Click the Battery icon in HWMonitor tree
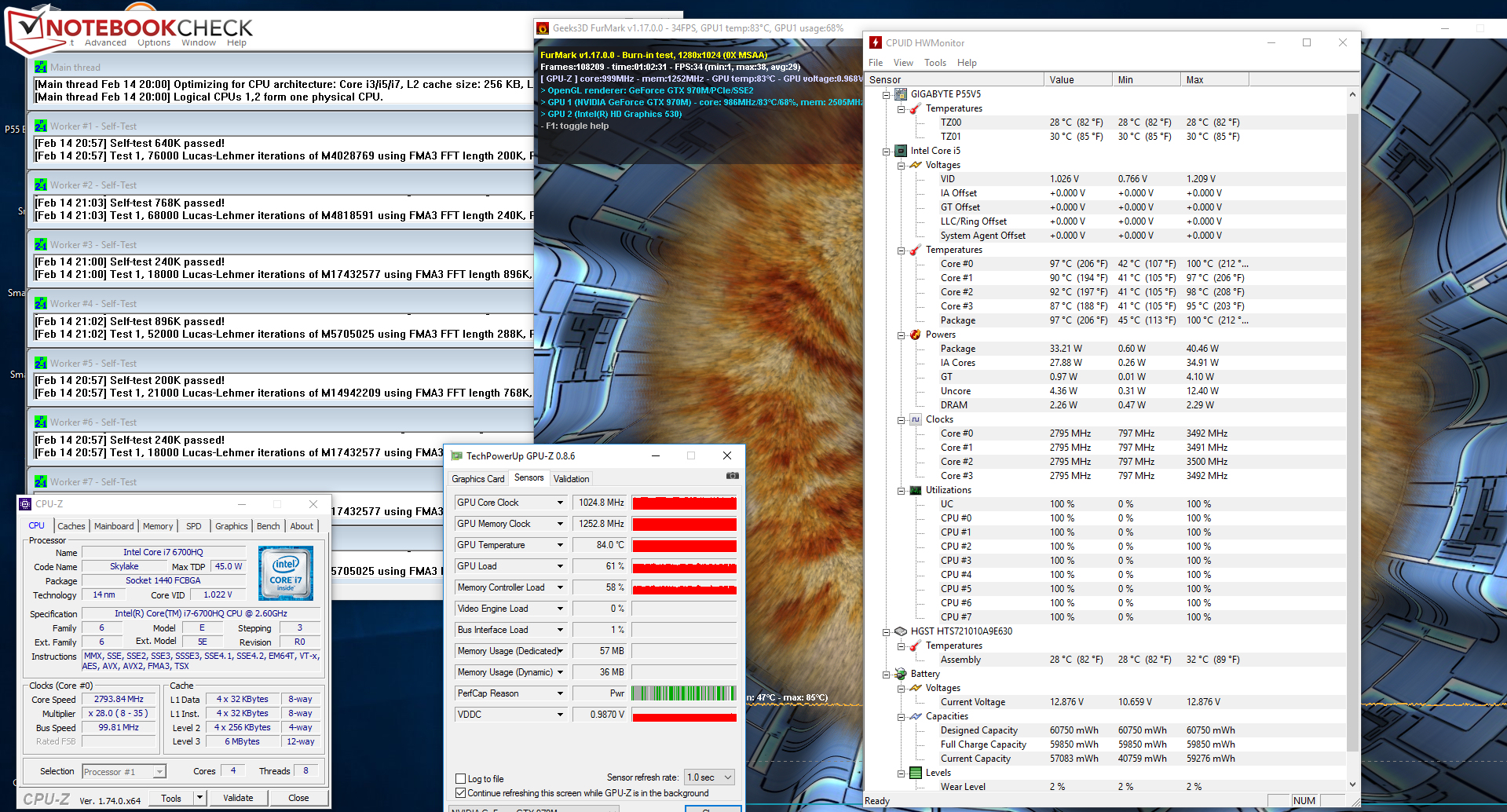1507x812 pixels. pyautogui.click(x=901, y=674)
